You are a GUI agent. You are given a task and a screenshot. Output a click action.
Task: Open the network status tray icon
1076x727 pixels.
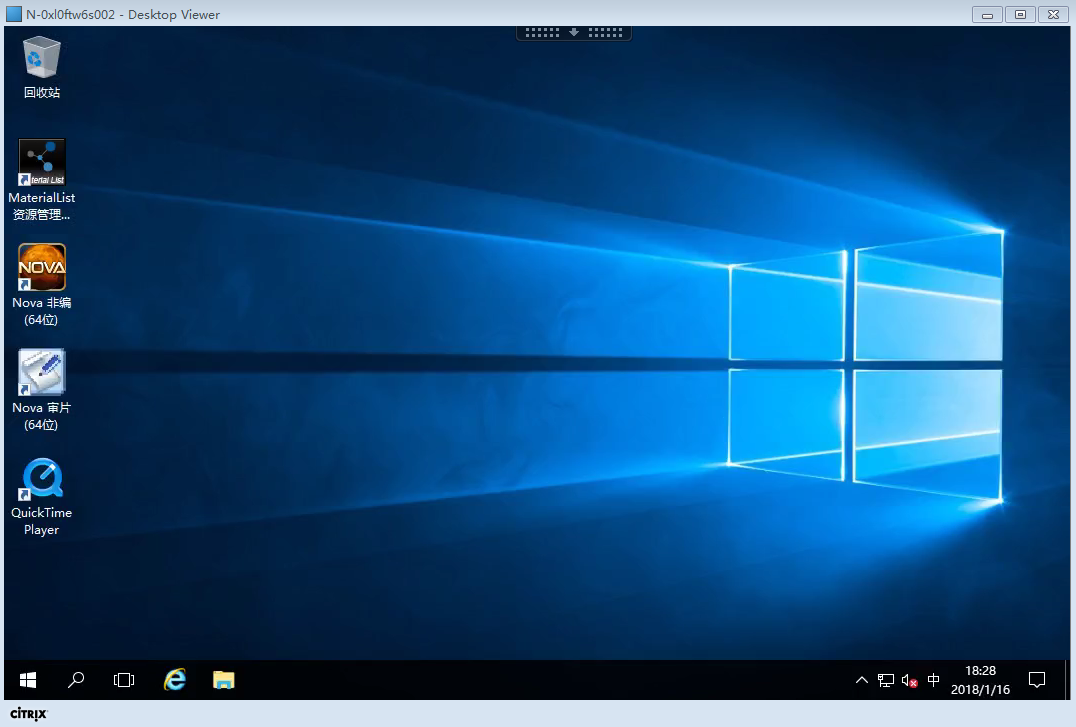pyautogui.click(x=886, y=680)
